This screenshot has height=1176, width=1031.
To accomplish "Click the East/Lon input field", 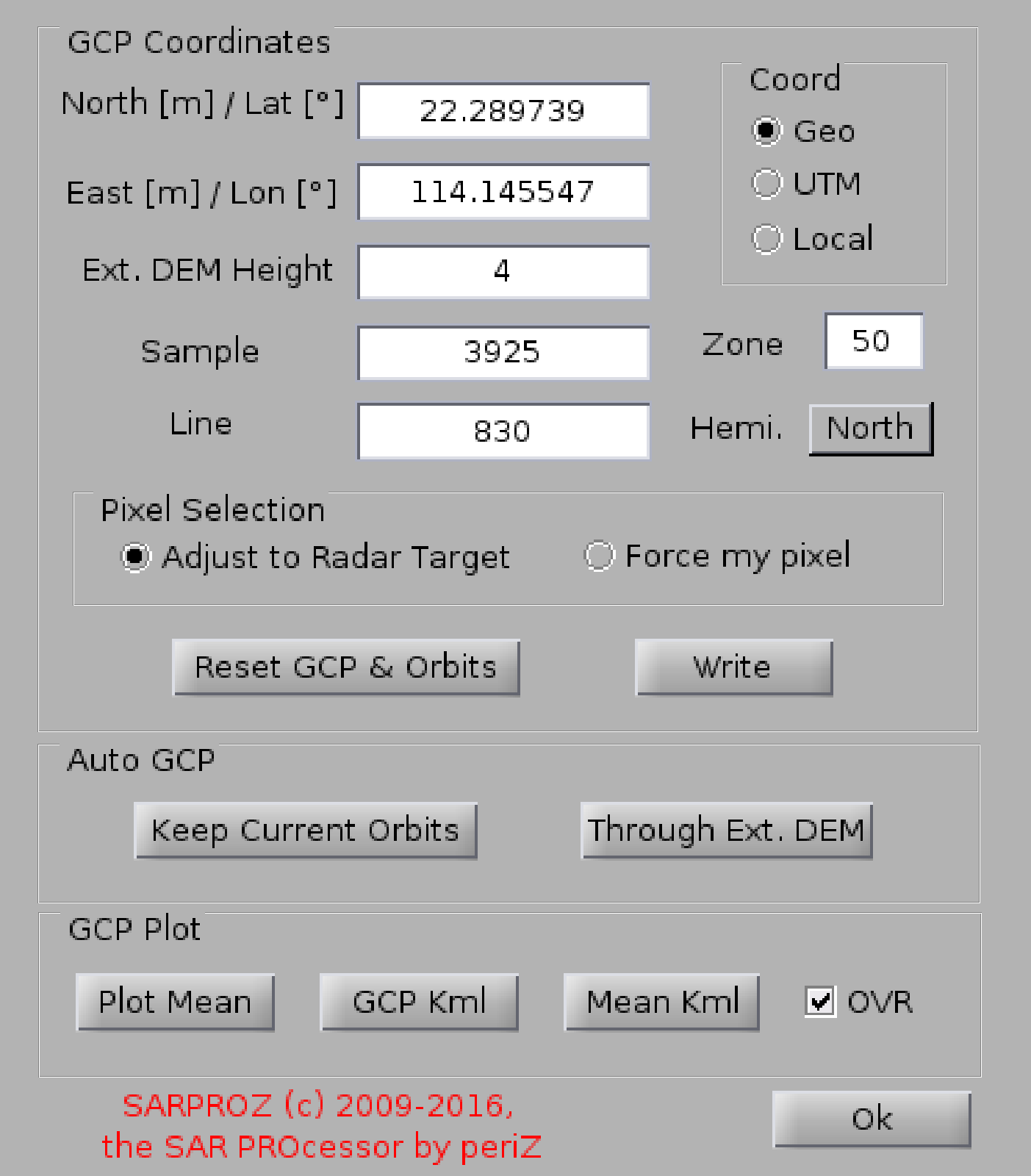I will click(503, 192).
